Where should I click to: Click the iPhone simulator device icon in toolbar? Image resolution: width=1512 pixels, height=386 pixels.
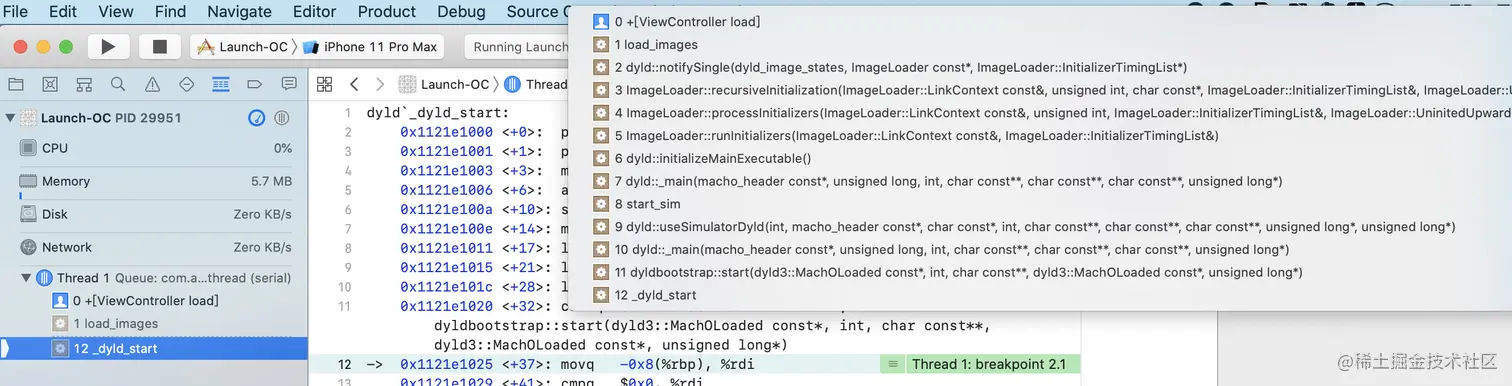310,47
